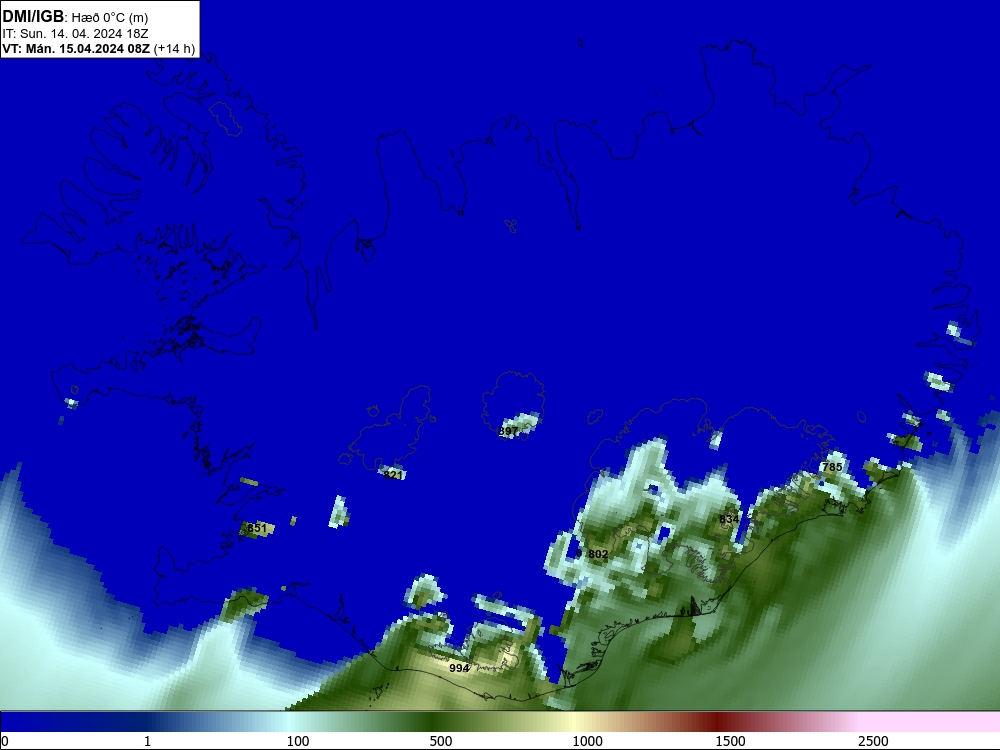This screenshot has width=1000, height=750.
Task: Click the 821 height label
Action: click(x=393, y=475)
